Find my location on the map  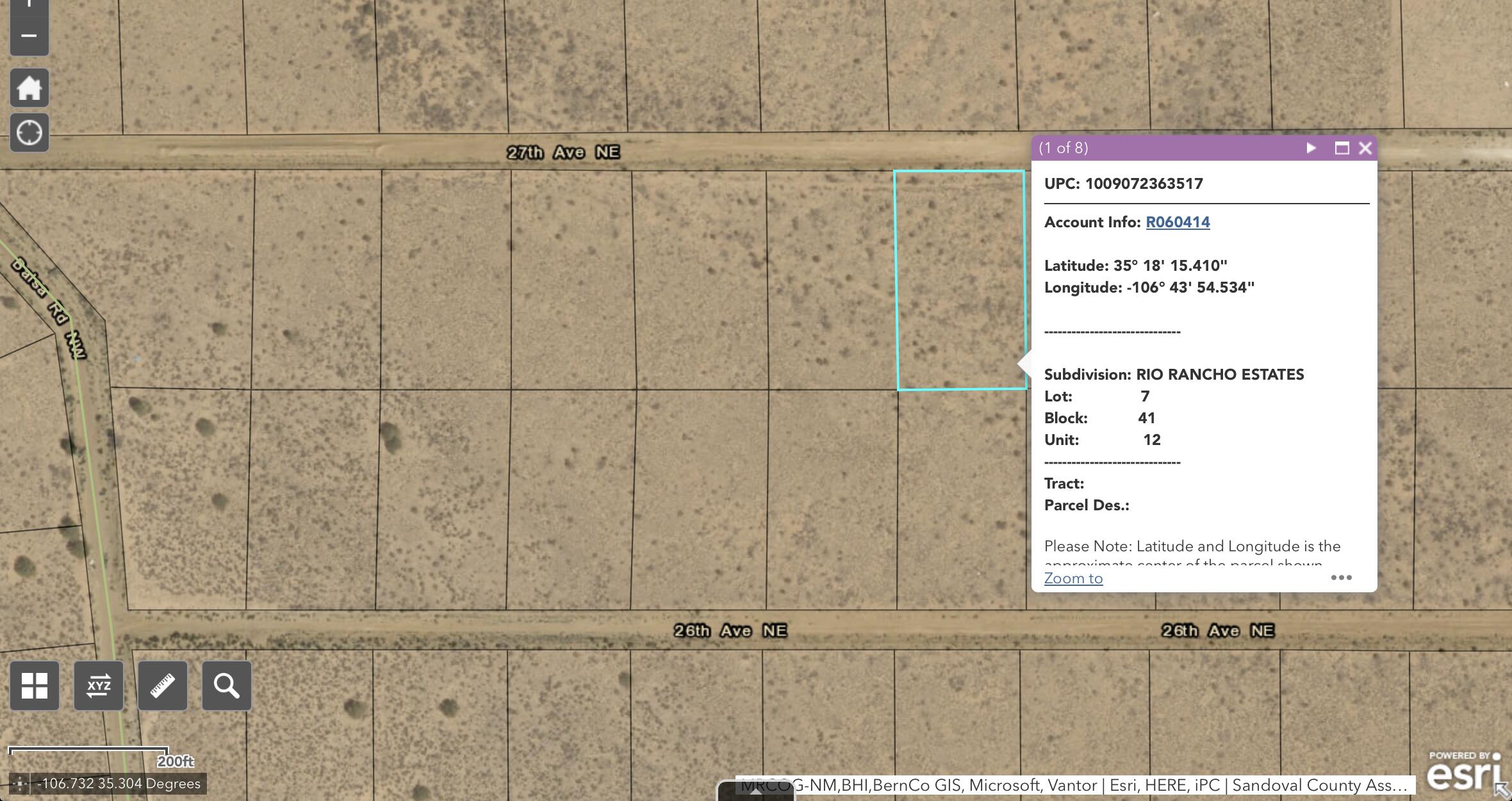tap(29, 133)
